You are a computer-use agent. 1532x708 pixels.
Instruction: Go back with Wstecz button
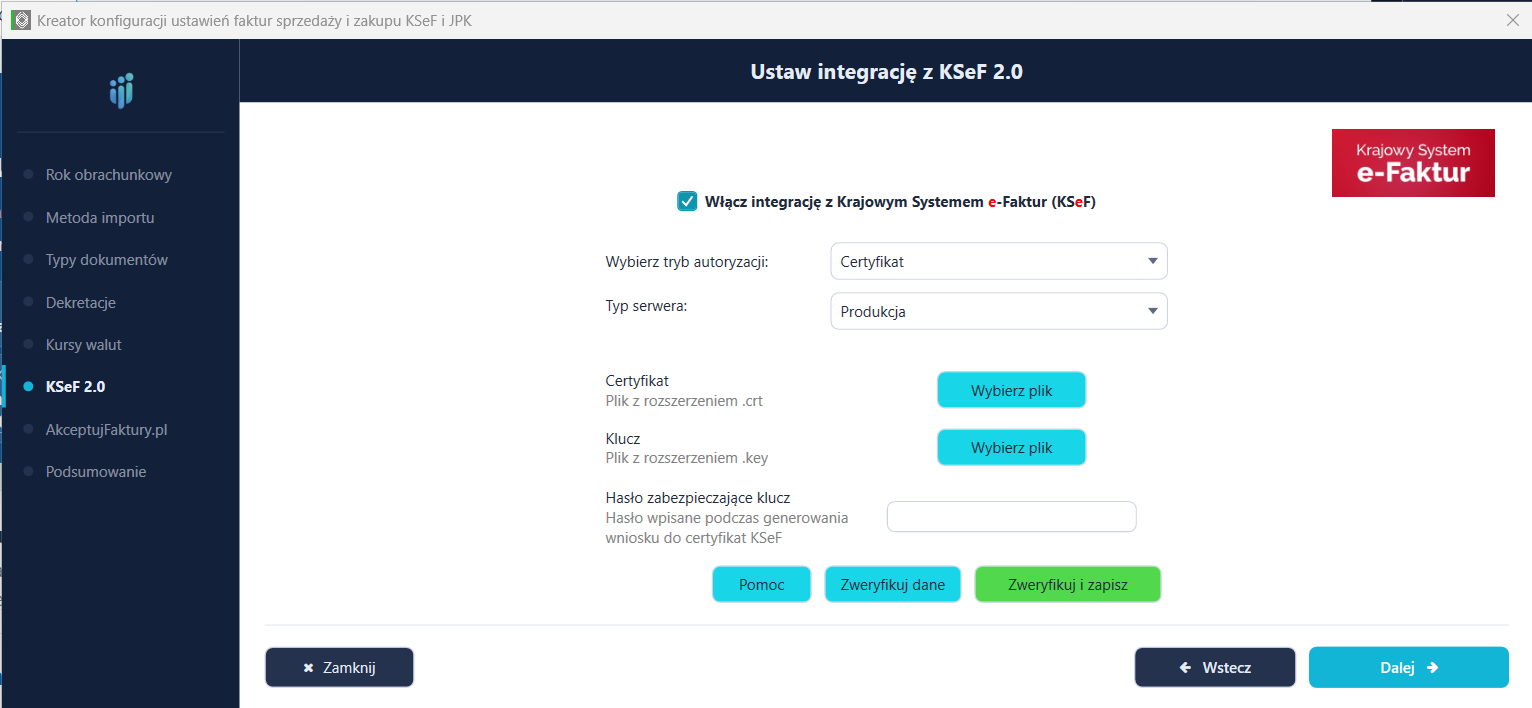point(1215,667)
